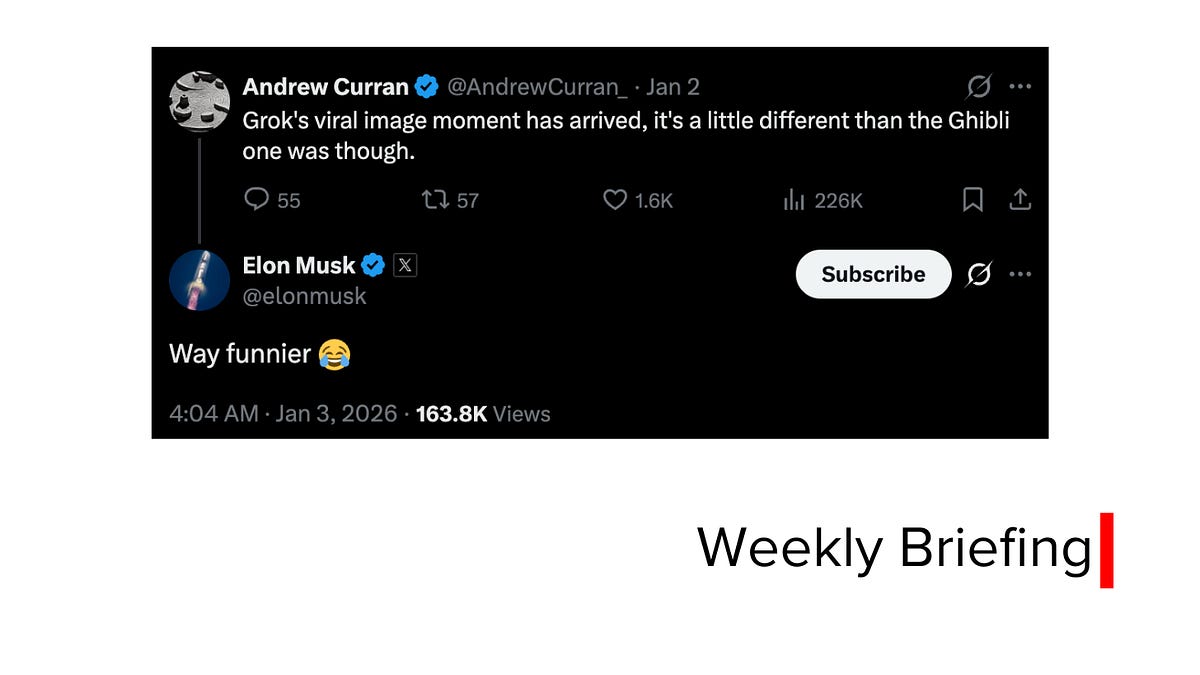The width and height of the screenshot is (1200, 675).
Task: Open view analytics showing 226K
Action: click(794, 200)
